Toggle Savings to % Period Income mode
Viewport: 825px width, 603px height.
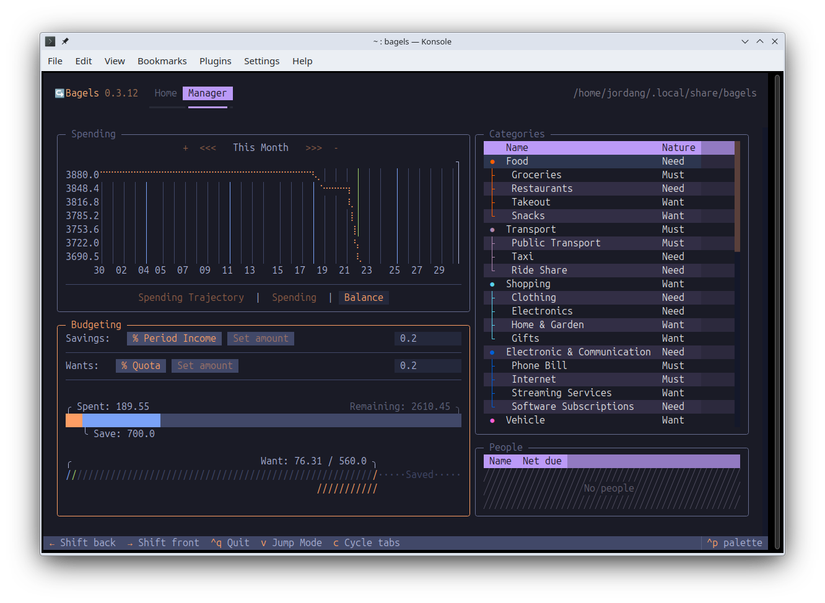173,338
